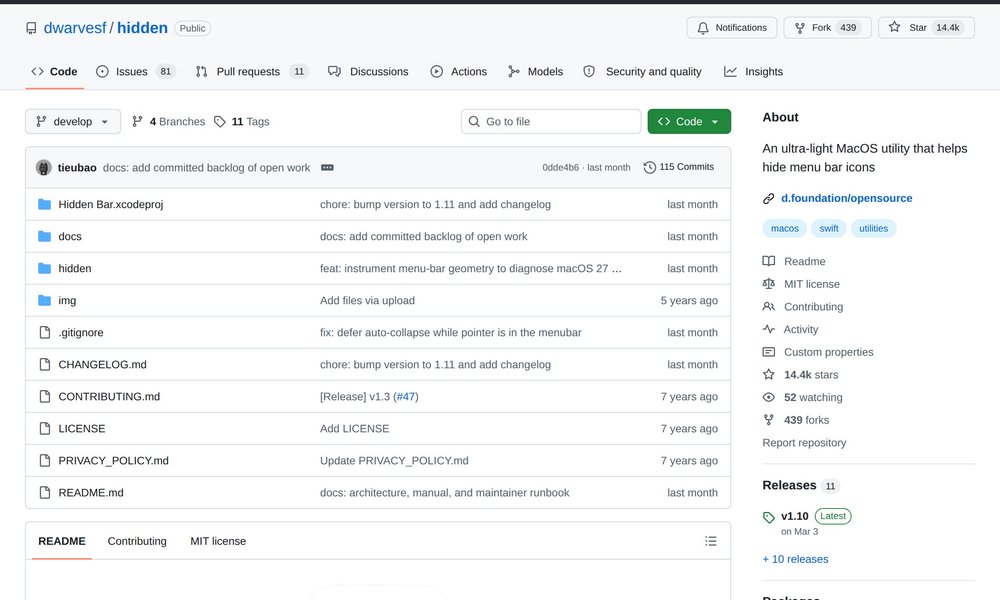Click the folder icon of docs row
The height and width of the screenshot is (600, 1000).
pyautogui.click(x=44, y=237)
